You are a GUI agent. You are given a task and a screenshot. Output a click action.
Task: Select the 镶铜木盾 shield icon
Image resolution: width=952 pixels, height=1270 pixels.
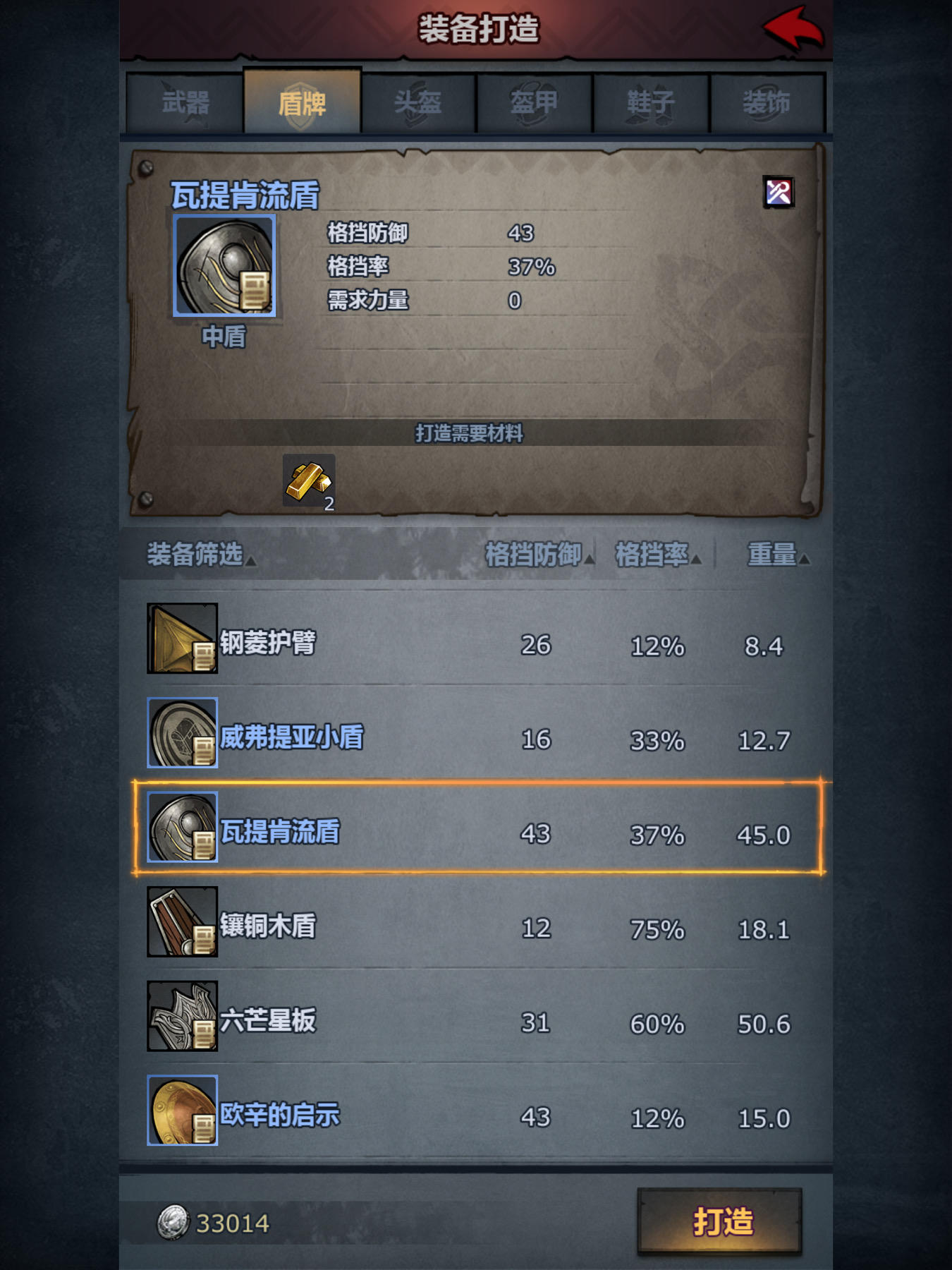tap(182, 921)
